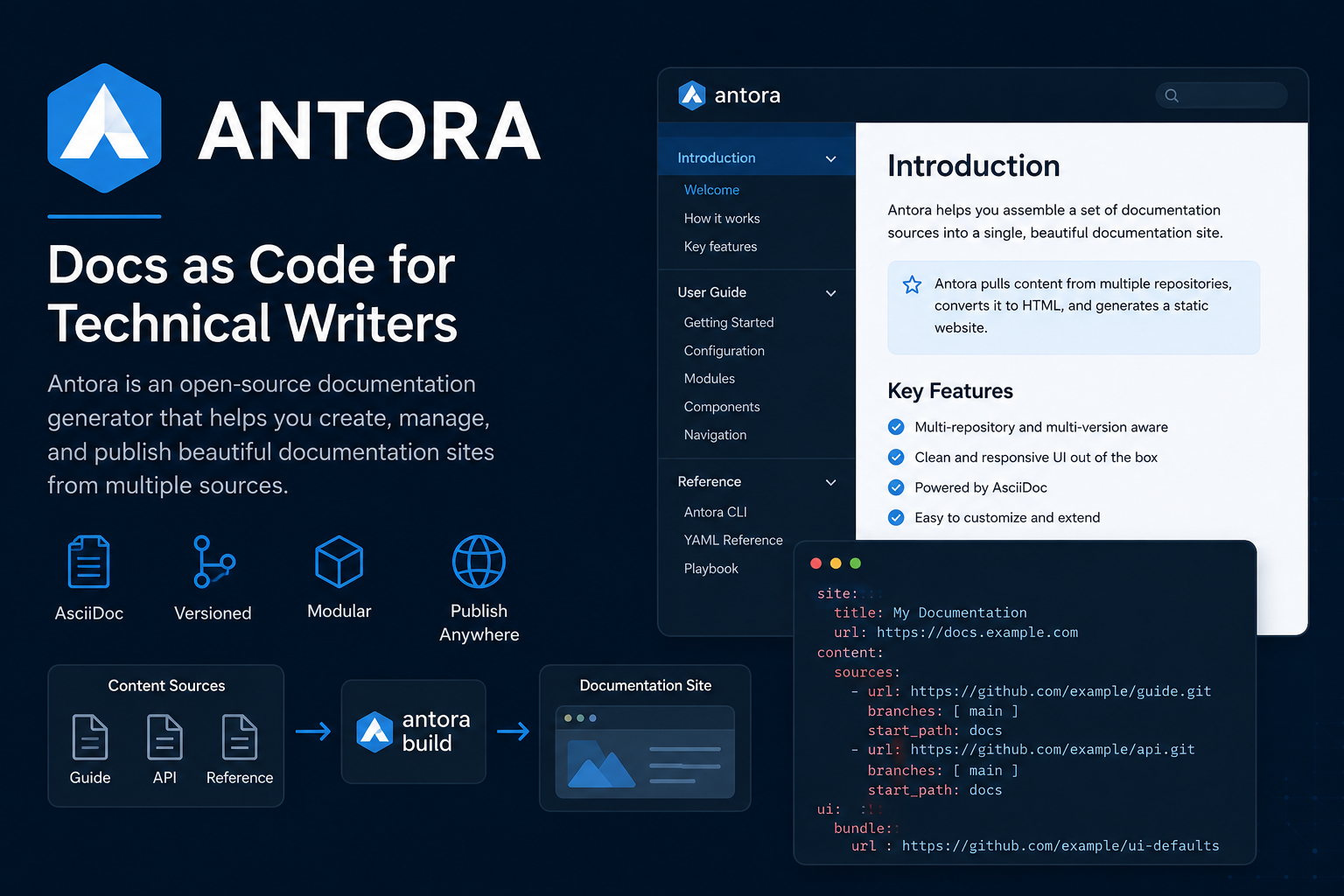Click the star icon in the note callout
This screenshot has height=896, width=1344.
[x=912, y=284]
